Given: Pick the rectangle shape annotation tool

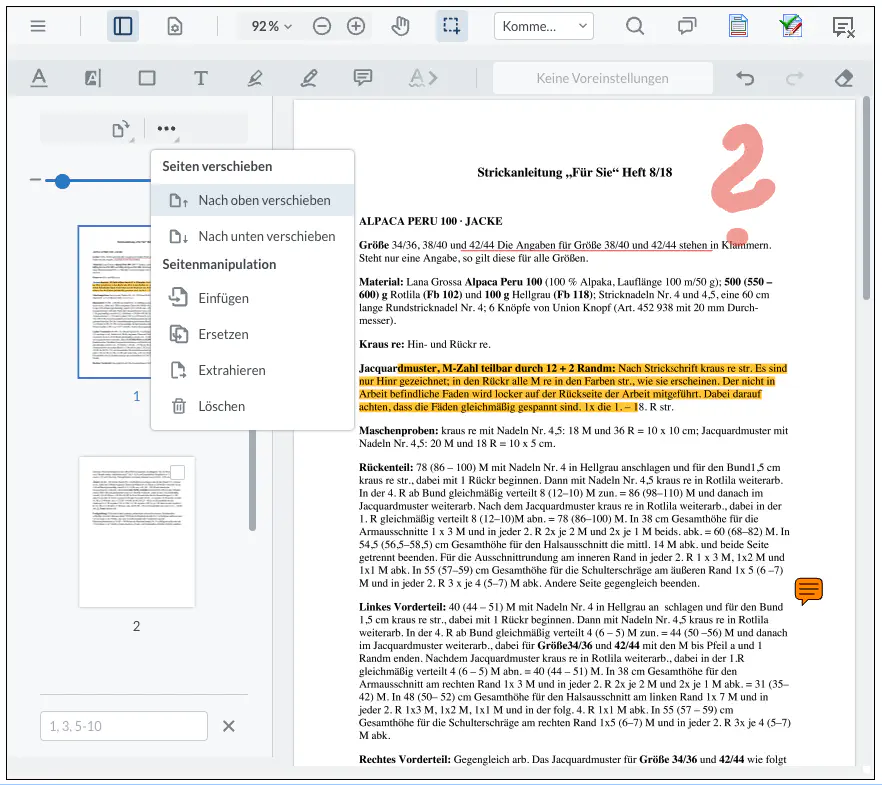Looking at the screenshot, I should [147, 78].
